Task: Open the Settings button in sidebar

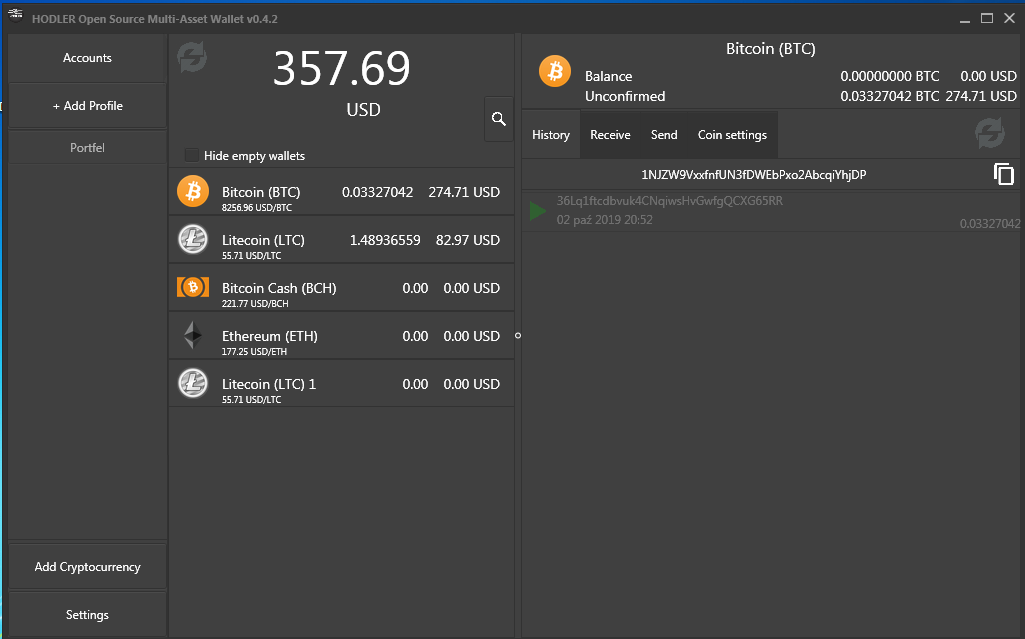Action: tap(88, 615)
